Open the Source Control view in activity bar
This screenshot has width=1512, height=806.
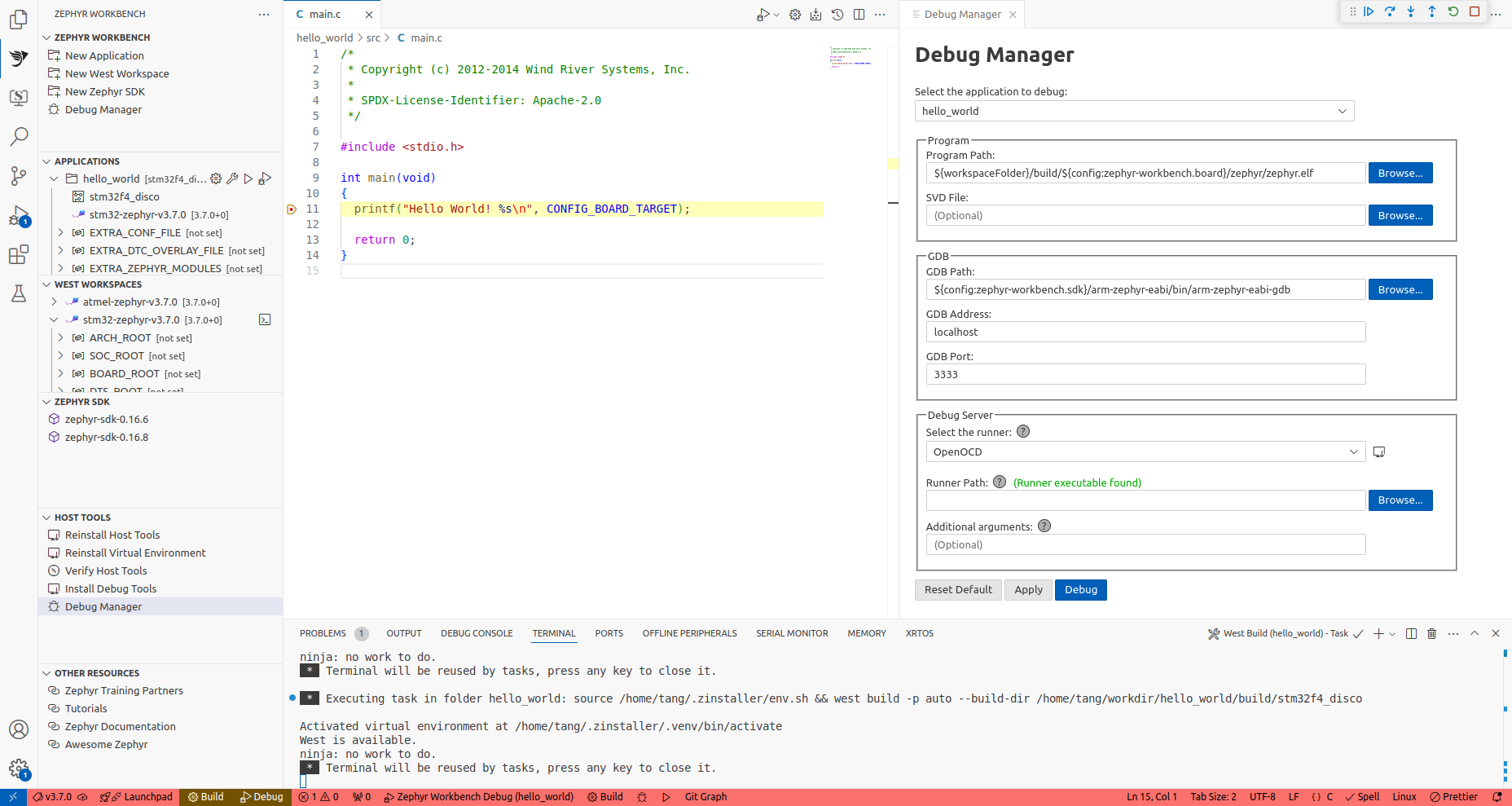click(x=19, y=175)
